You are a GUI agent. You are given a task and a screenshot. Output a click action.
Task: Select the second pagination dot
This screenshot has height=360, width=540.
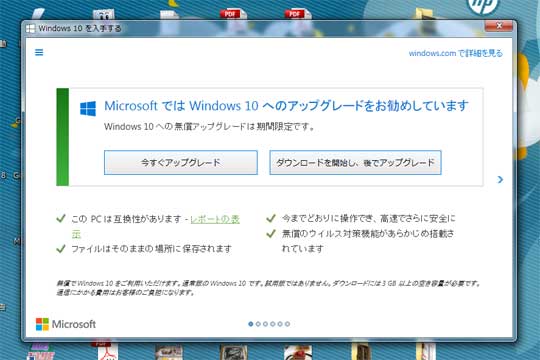pyautogui.click(x=258, y=324)
